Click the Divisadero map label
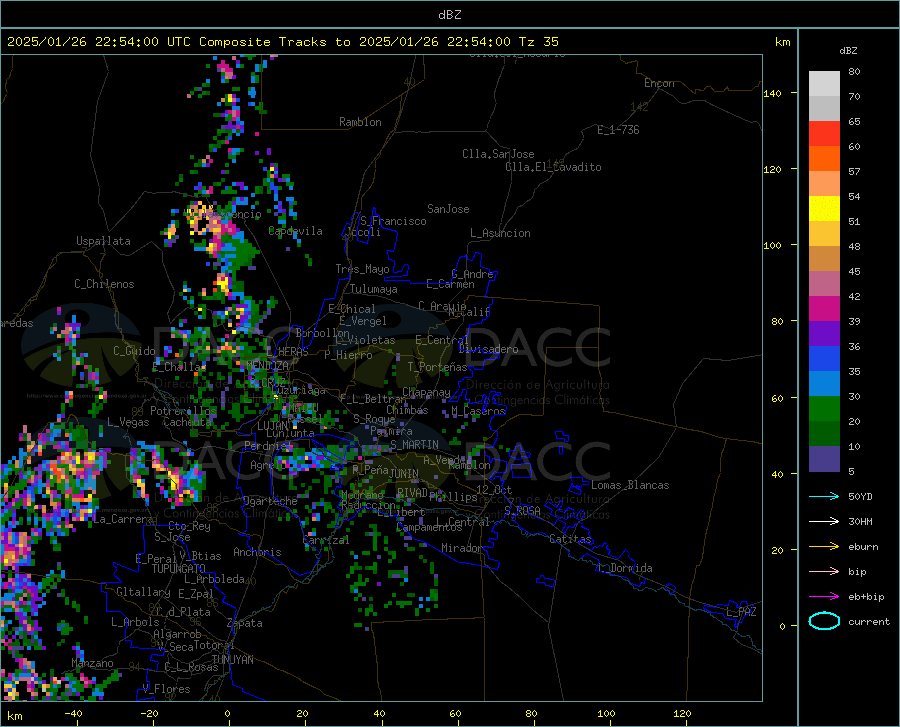Screen dimensions: 900x727 pyautogui.click(x=488, y=349)
